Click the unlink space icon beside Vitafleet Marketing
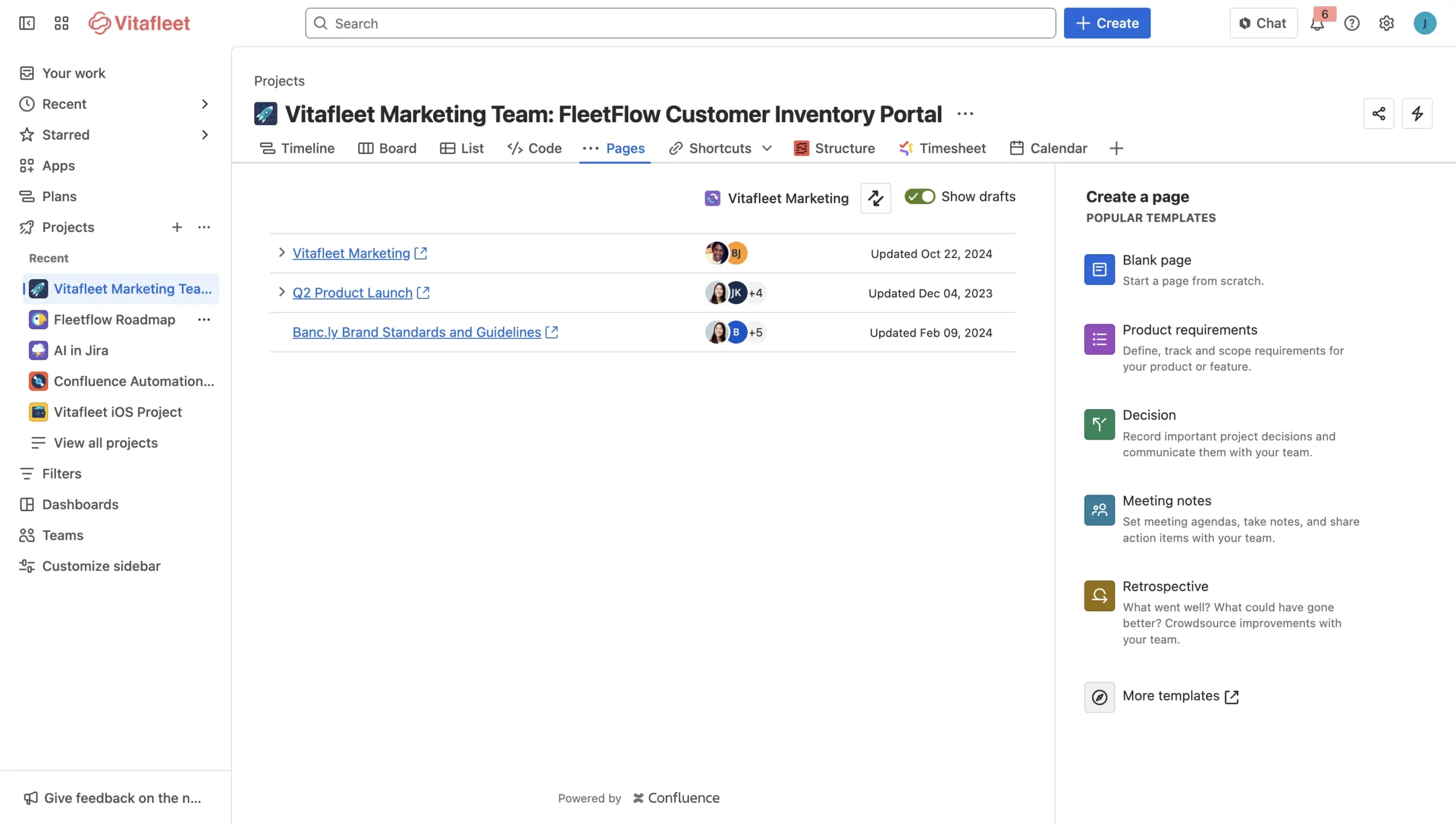Viewport: 1456px width, 825px height. pos(876,198)
